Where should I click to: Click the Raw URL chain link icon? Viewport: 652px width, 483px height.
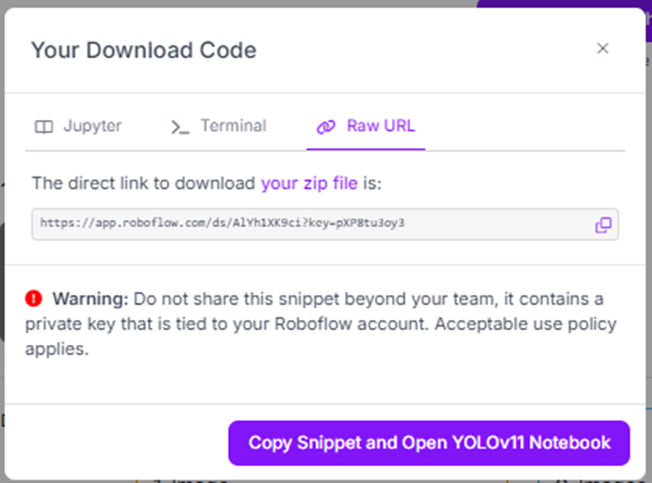tap(326, 126)
